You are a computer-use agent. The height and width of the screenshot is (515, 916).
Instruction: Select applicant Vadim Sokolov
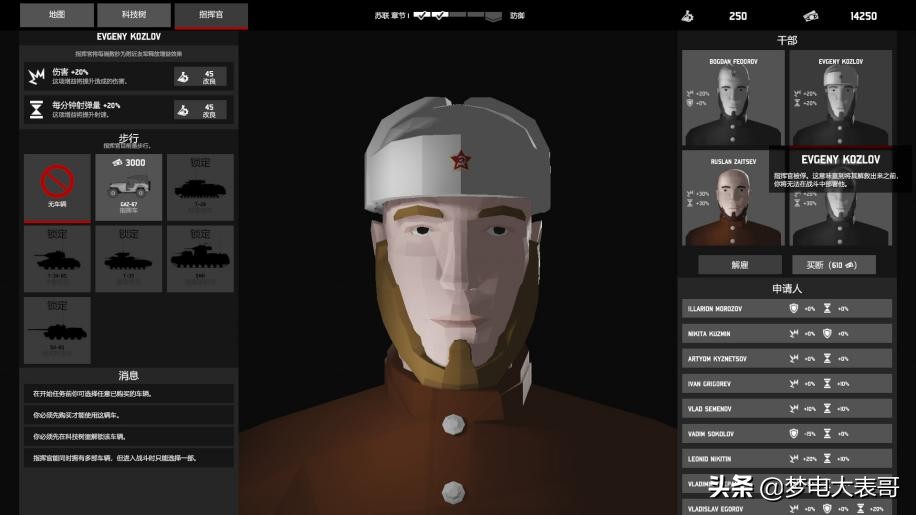786,434
